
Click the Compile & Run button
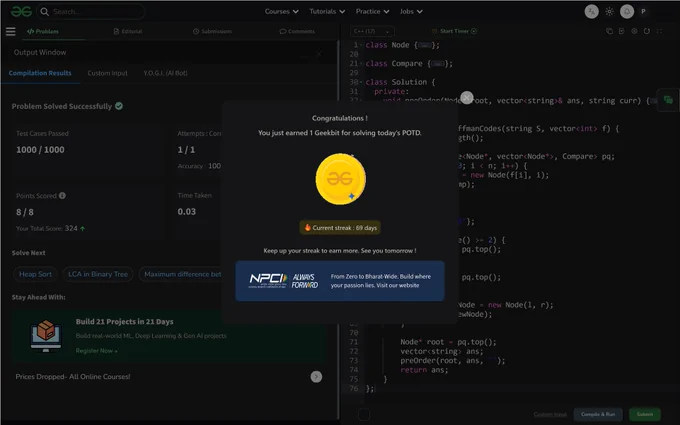[598, 415]
